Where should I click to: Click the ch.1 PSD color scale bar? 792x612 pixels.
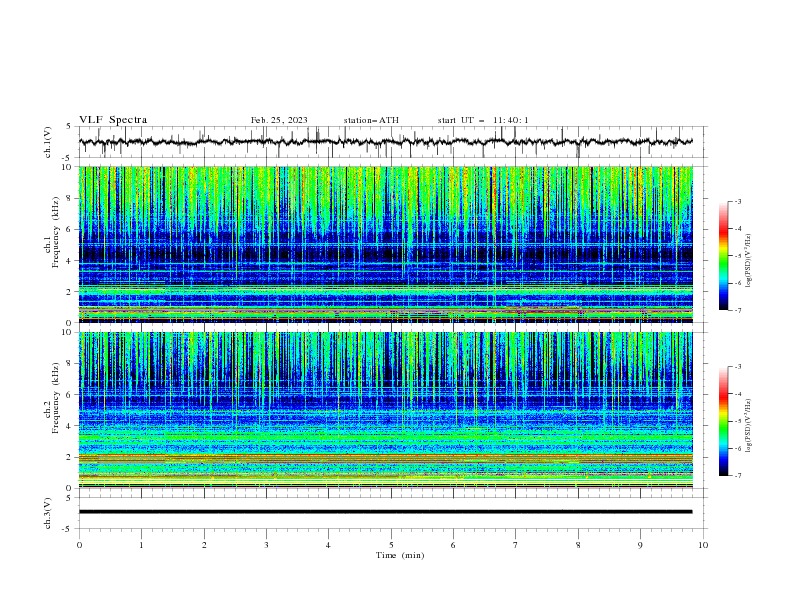click(x=723, y=256)
